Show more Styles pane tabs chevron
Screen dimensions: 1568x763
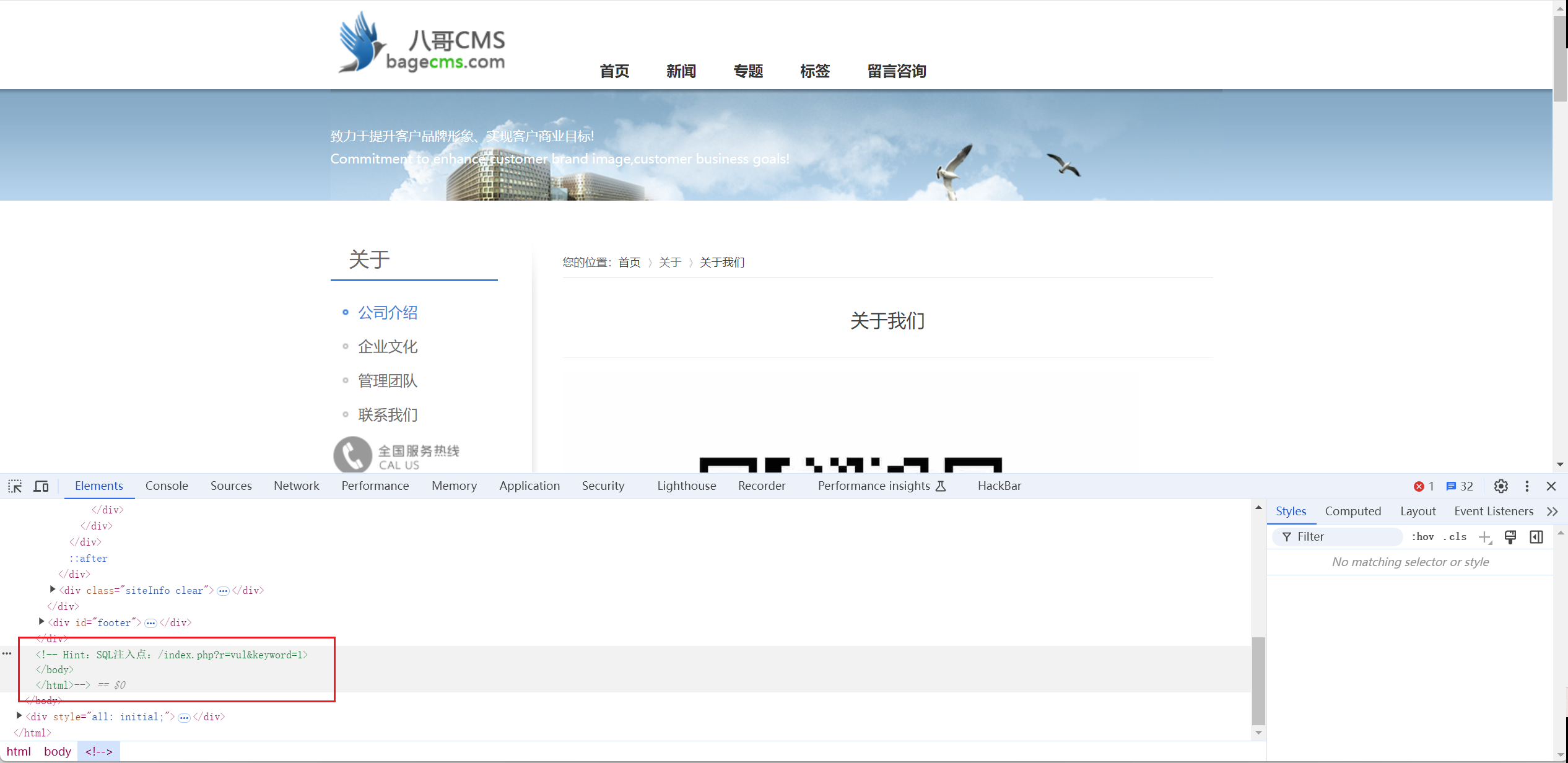tap(1552, 512)
